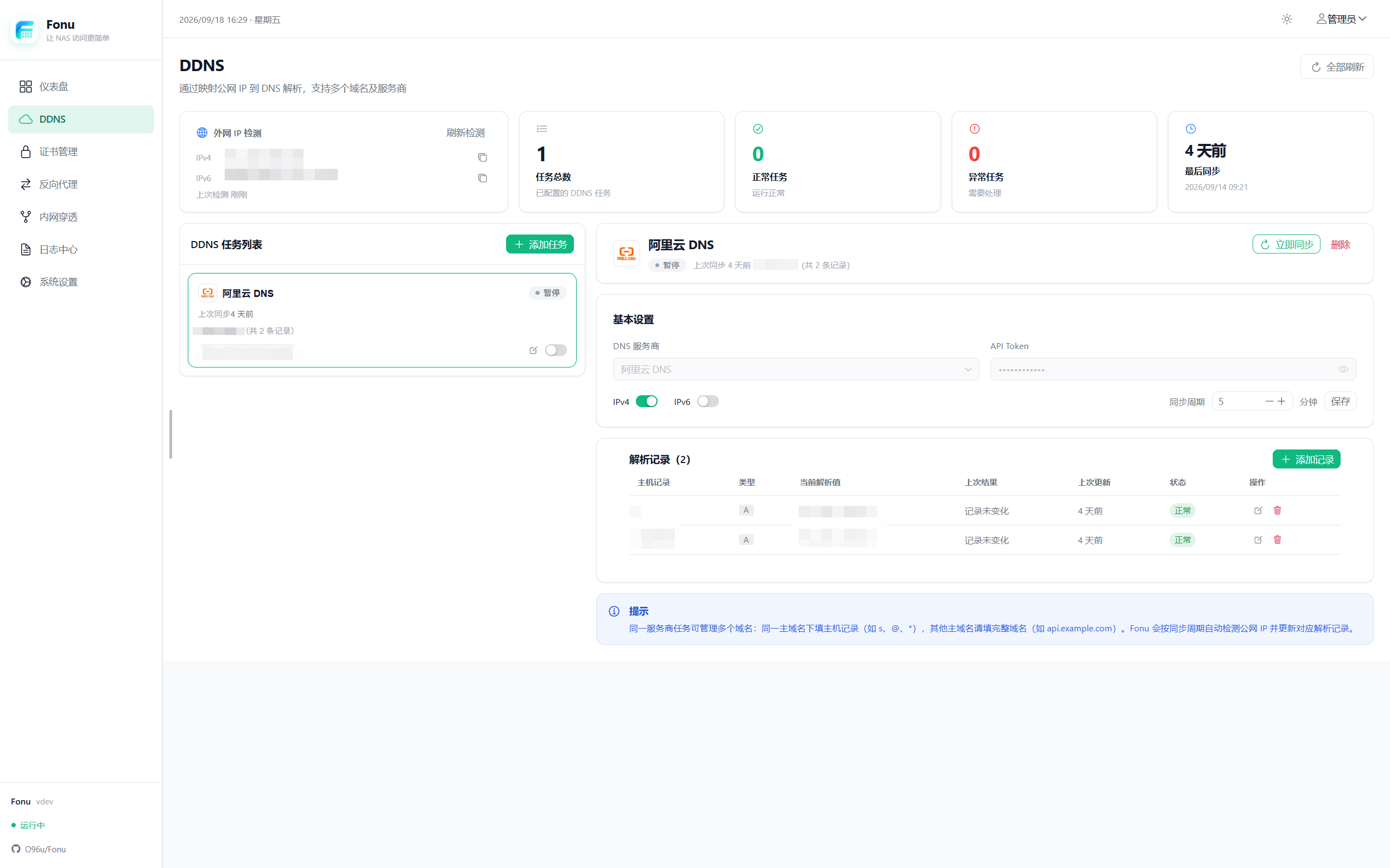Open the DNS 服务商 dropdown

pyautogui.click(x=796, y=369)
